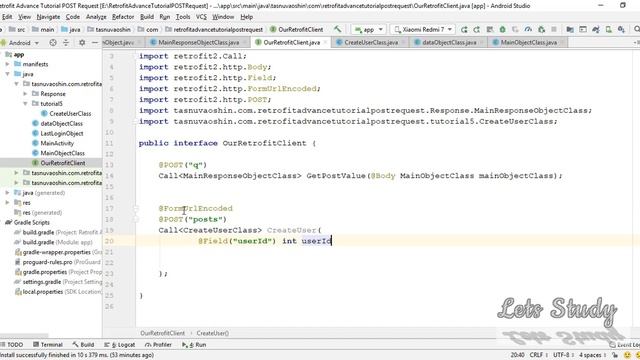Open the bottom Build tool window

coord(83,344)
